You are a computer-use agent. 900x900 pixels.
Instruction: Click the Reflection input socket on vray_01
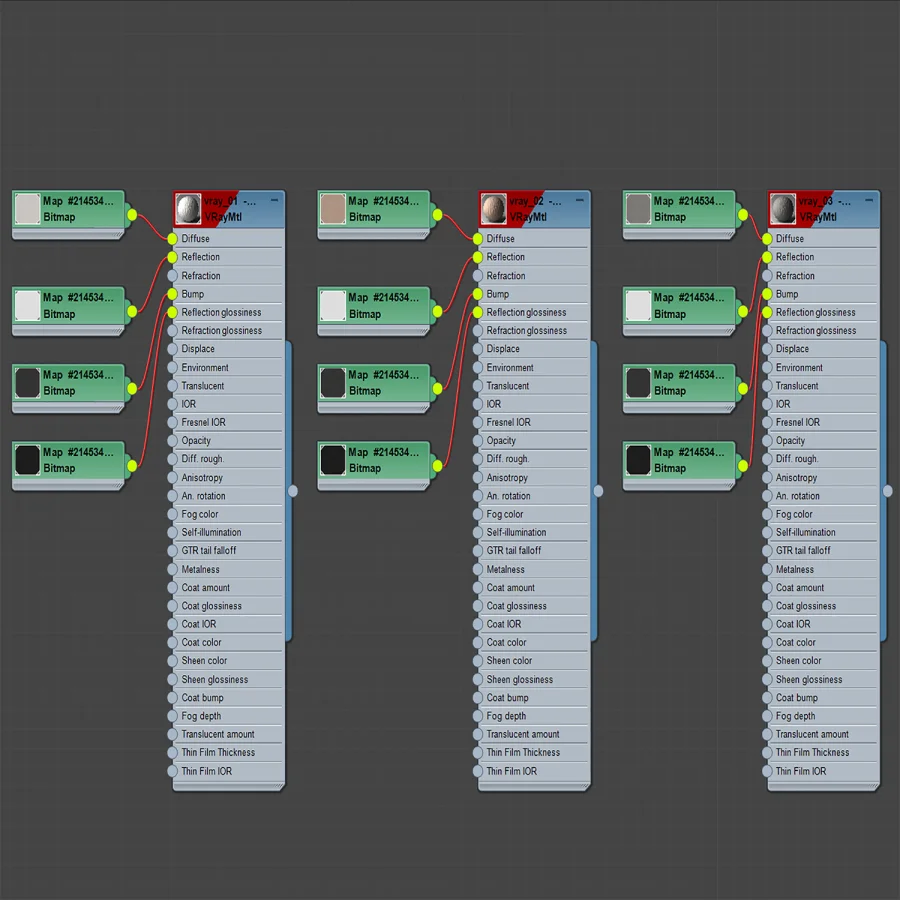tap(172, 257)
